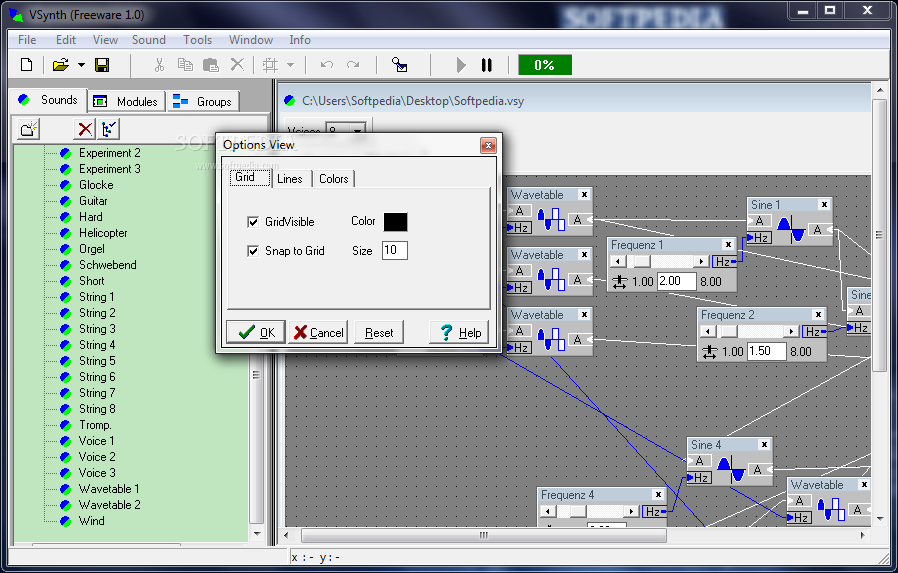Click the Delete X toolbar icon
This screenshot has height=573, width=898.
click(237, 65)
